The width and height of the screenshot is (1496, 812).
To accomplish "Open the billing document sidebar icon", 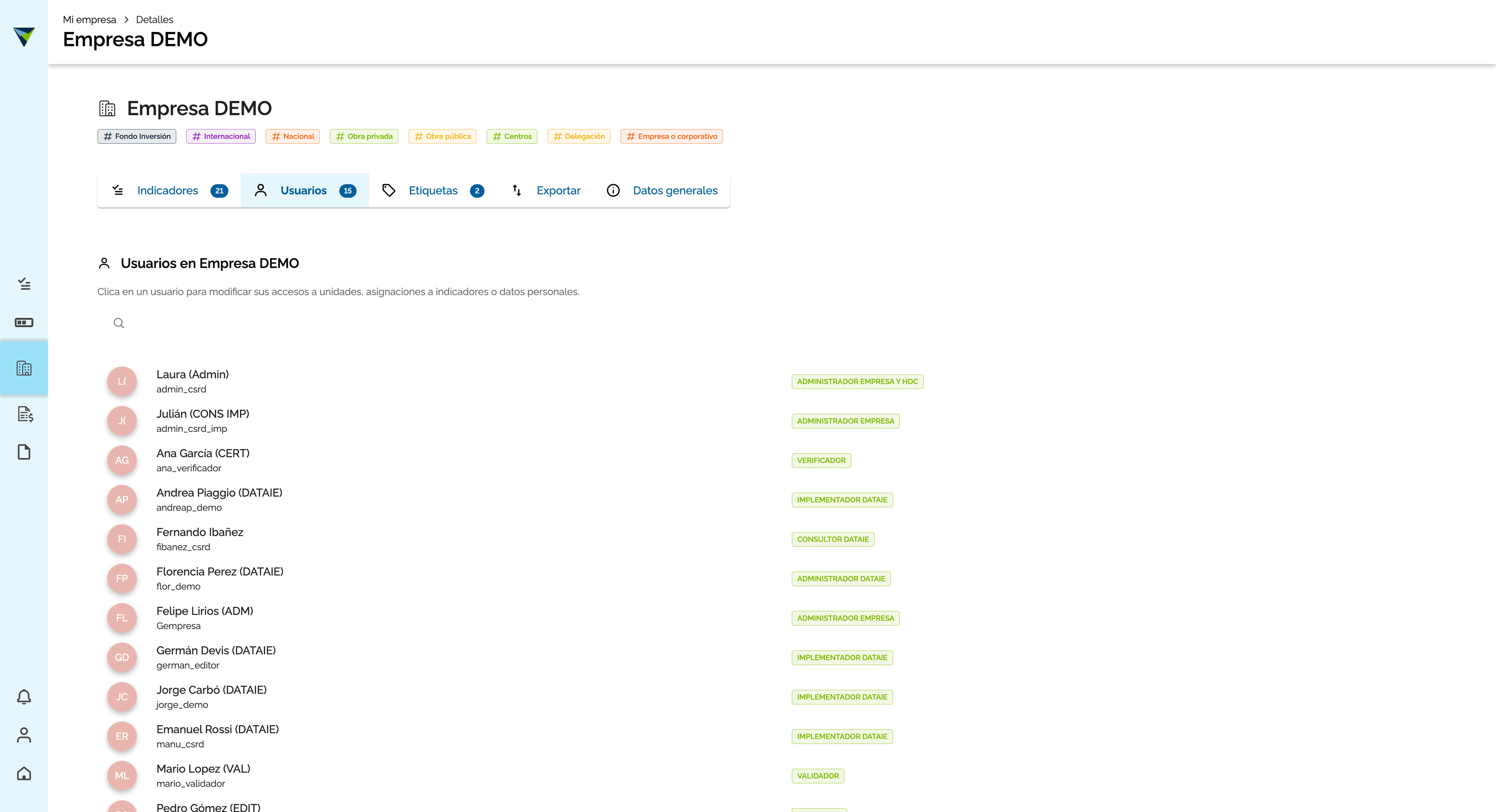I will (x=25, y=414).
